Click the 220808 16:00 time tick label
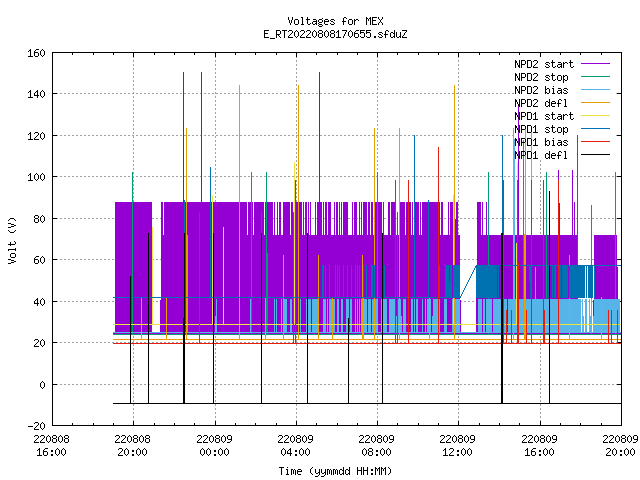Screen dimensions: 640x480 tap(51, 445)
